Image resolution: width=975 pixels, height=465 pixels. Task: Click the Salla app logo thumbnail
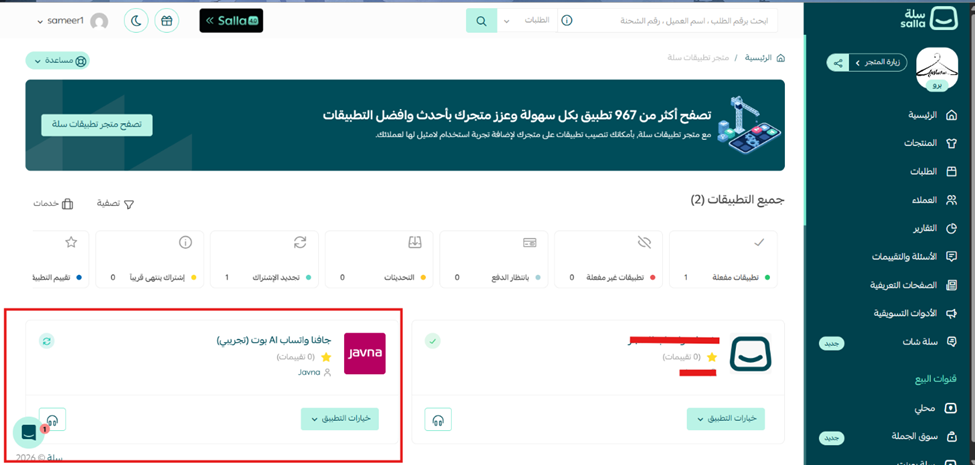coord(750,354)
